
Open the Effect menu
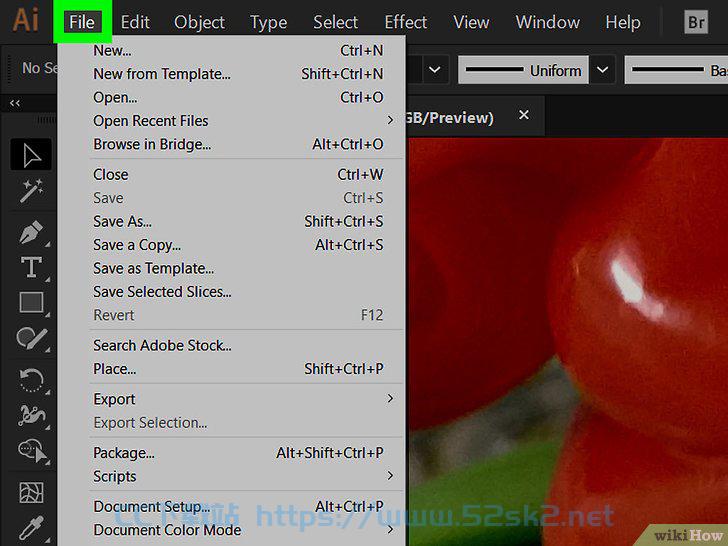[405, 22]
